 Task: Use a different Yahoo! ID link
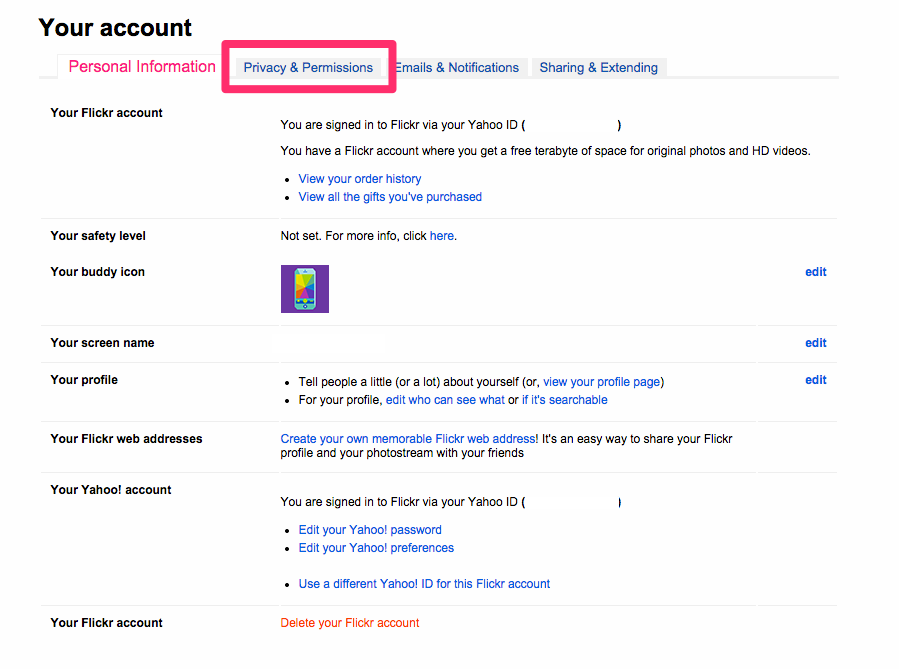(424, 584)
